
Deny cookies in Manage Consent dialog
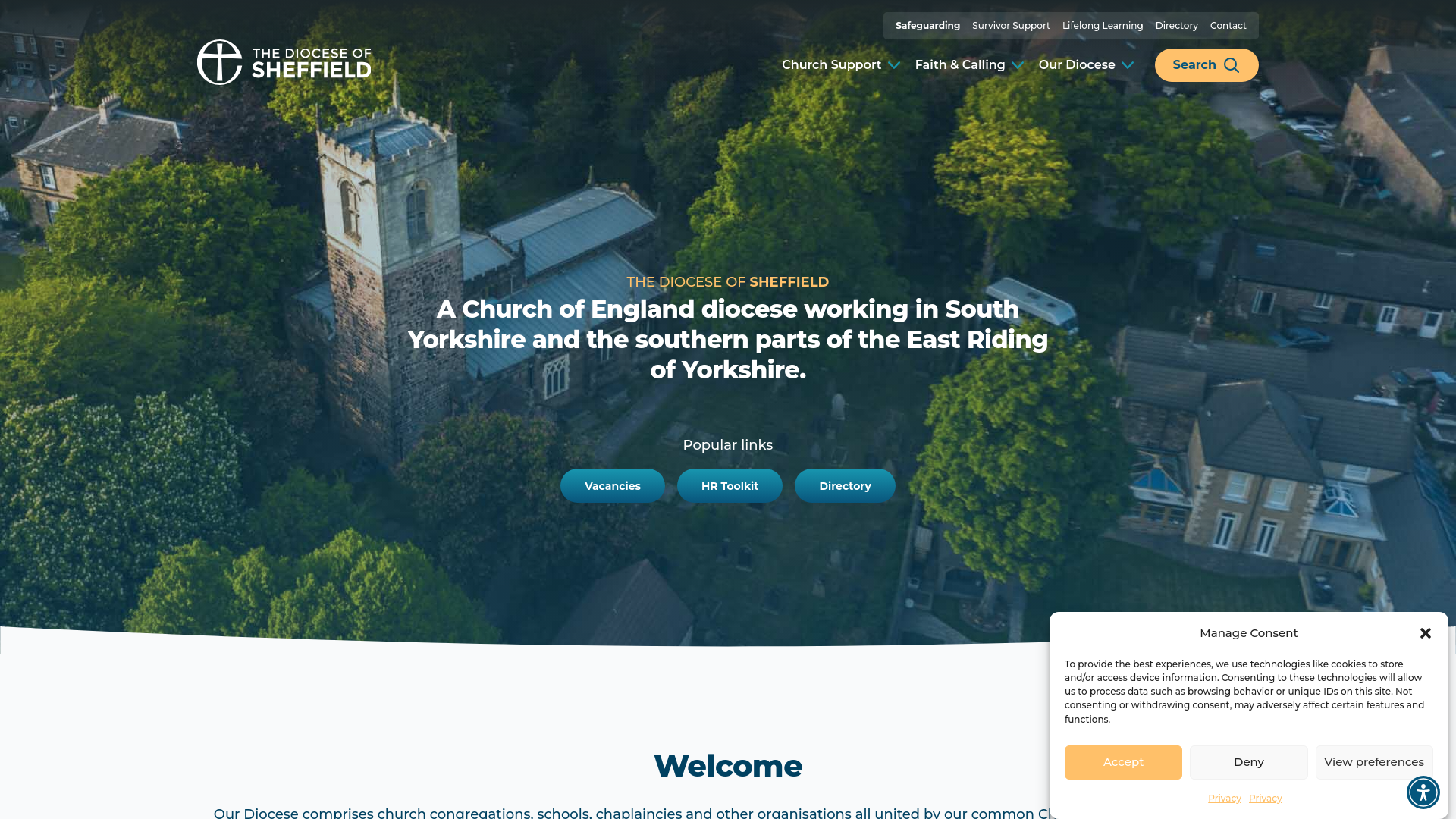tap(1248, 762)
